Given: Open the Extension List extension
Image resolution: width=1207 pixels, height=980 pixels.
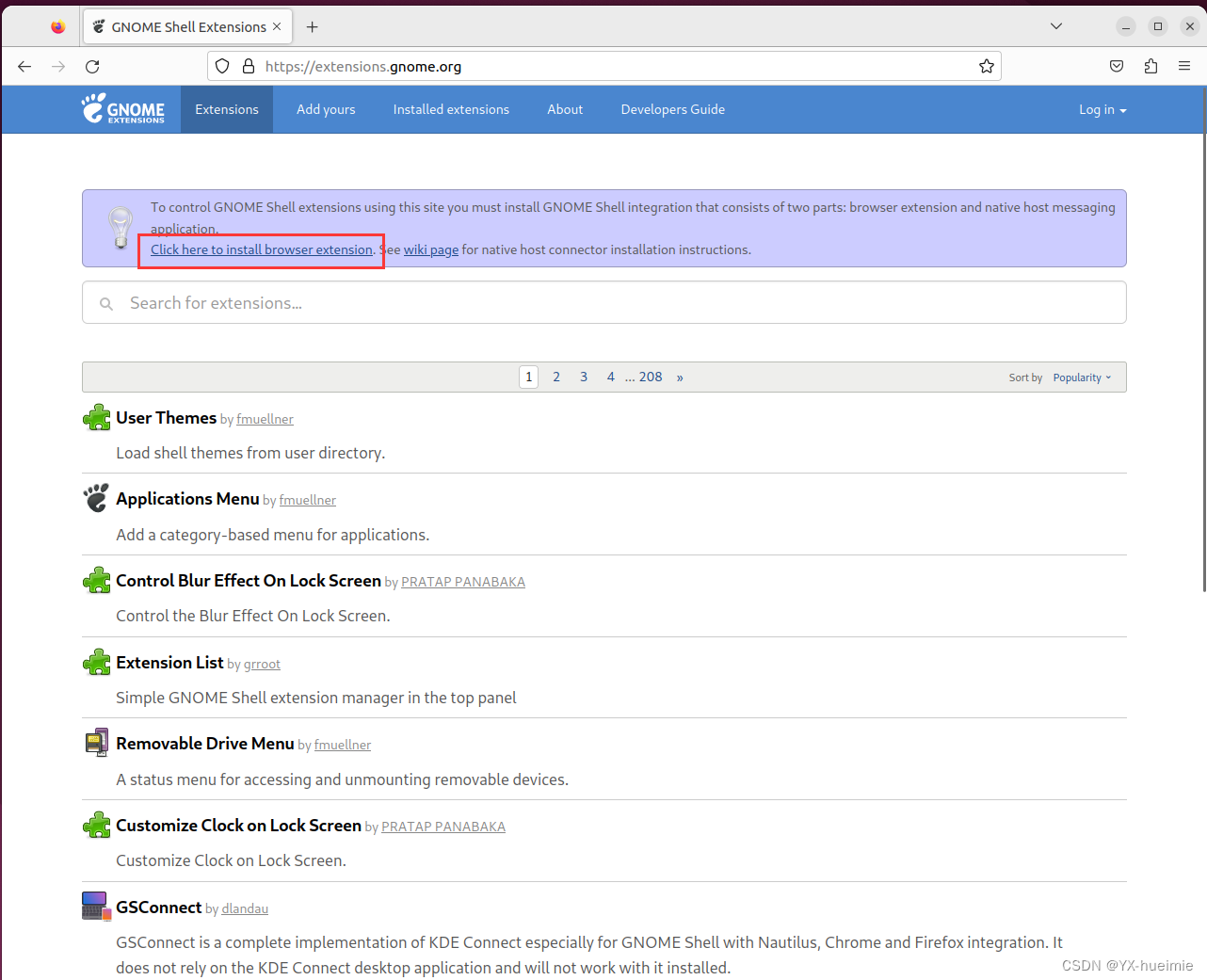Looking at the screenshot, I should coord(169,663).
